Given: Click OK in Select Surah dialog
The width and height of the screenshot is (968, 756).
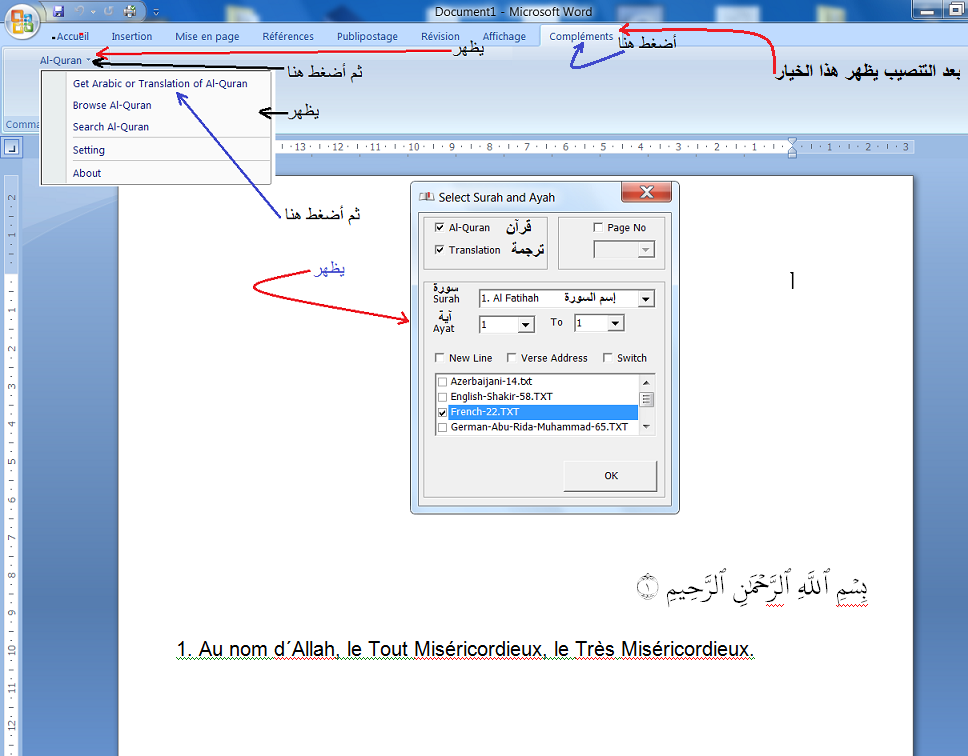Looking at the screenshot, I should point(611,476).
